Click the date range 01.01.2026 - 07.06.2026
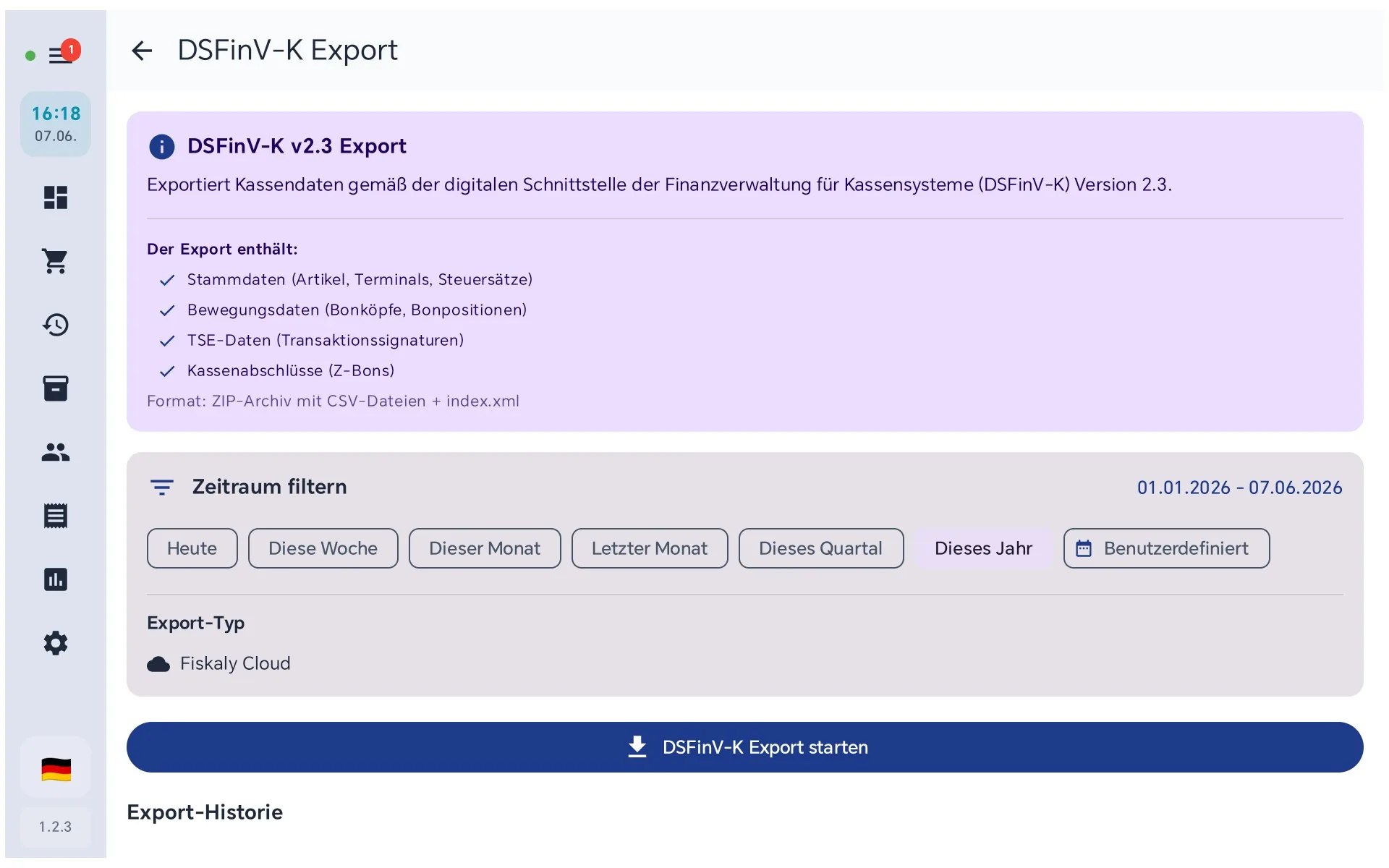Viewport: 1389px width, 868px height. [1239, 488]
